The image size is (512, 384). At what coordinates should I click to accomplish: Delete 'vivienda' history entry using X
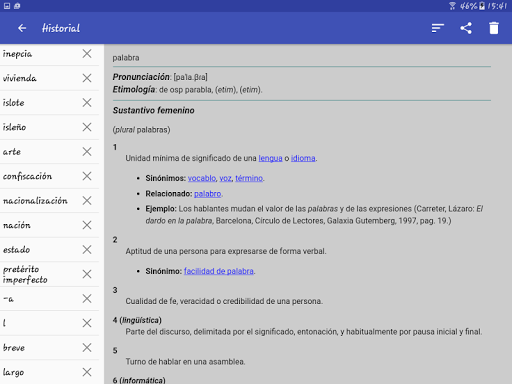(x=87, y=78)
